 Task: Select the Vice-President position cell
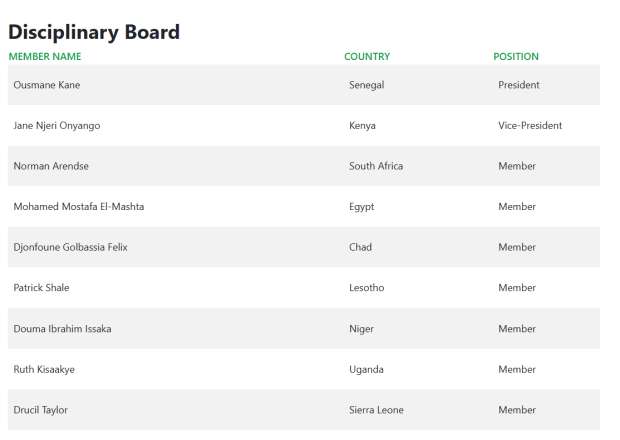tap(530, 126)
